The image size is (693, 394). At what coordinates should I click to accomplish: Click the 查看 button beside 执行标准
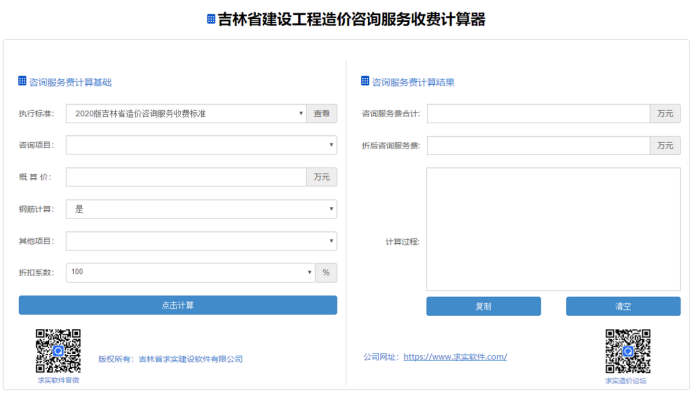click(322, 114)
